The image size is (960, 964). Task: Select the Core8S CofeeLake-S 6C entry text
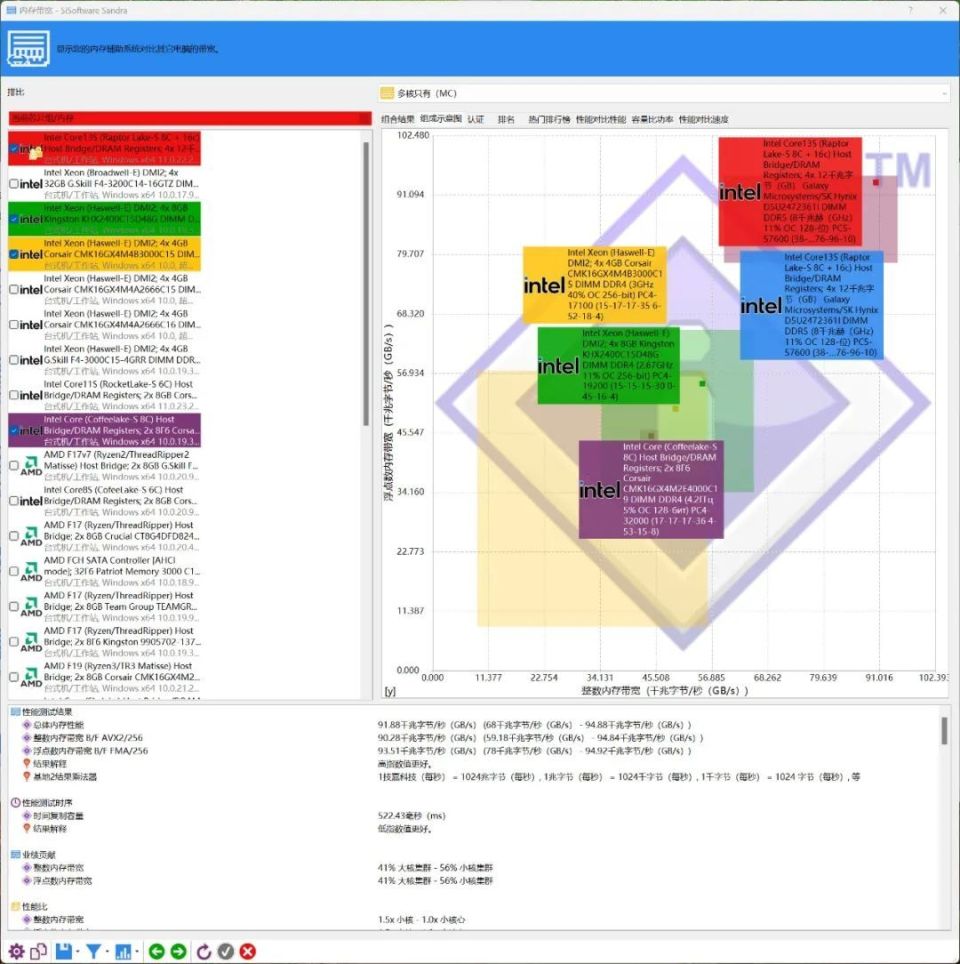click(121, 501)
